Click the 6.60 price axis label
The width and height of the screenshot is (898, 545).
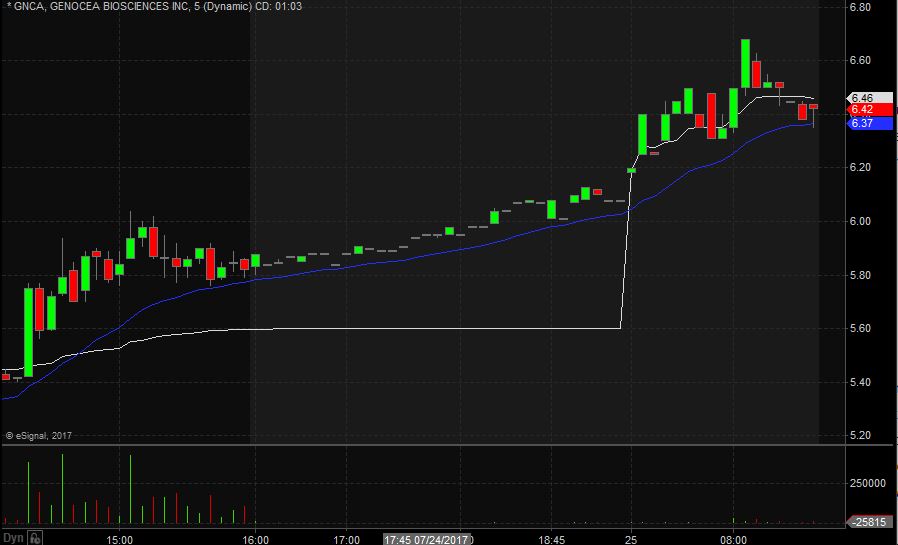(x=860, y=60)
